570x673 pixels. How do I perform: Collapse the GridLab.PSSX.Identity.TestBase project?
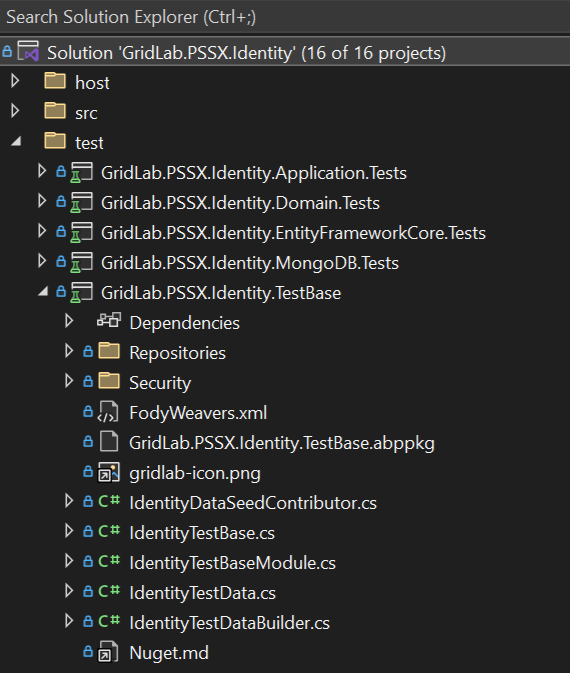coord(43,291)
